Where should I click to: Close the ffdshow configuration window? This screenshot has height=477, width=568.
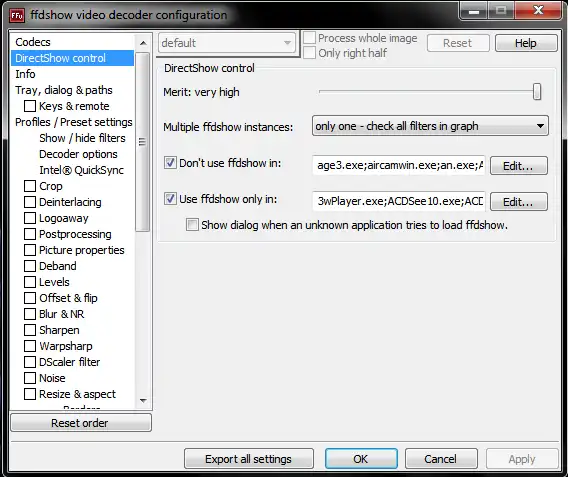[x=538, y=11]
